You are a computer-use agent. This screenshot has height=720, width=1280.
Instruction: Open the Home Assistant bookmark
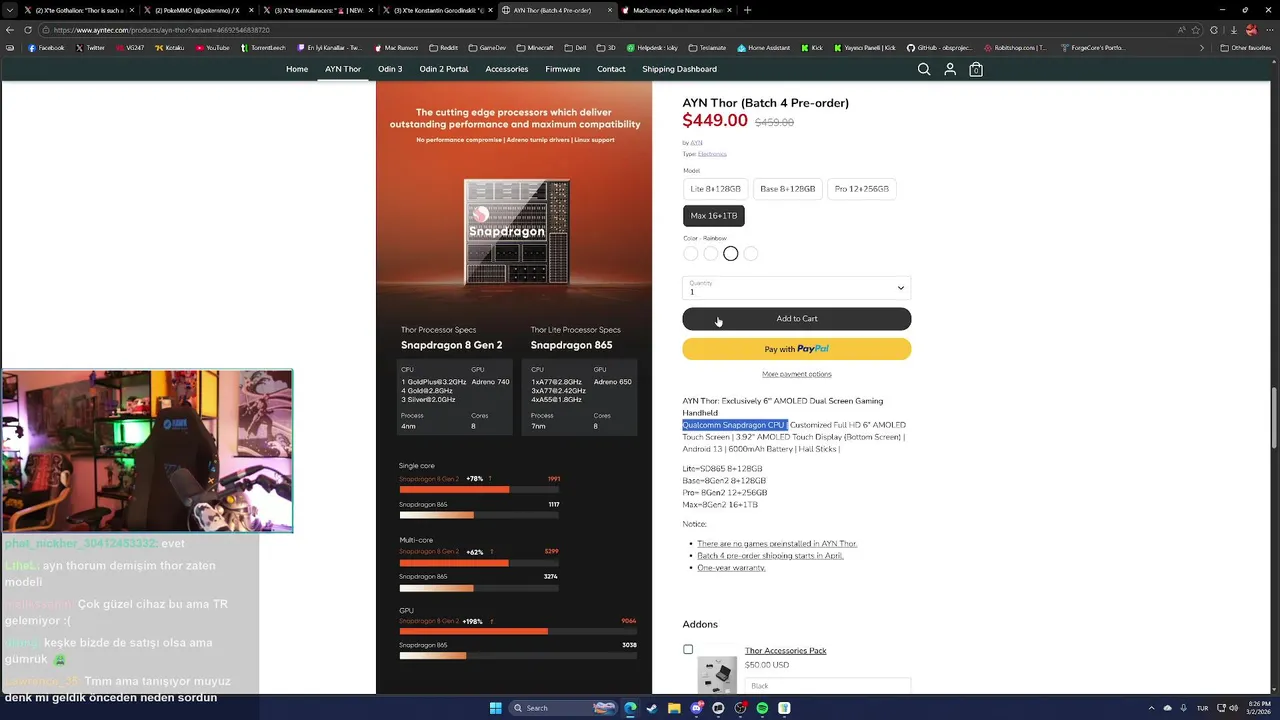762,47
